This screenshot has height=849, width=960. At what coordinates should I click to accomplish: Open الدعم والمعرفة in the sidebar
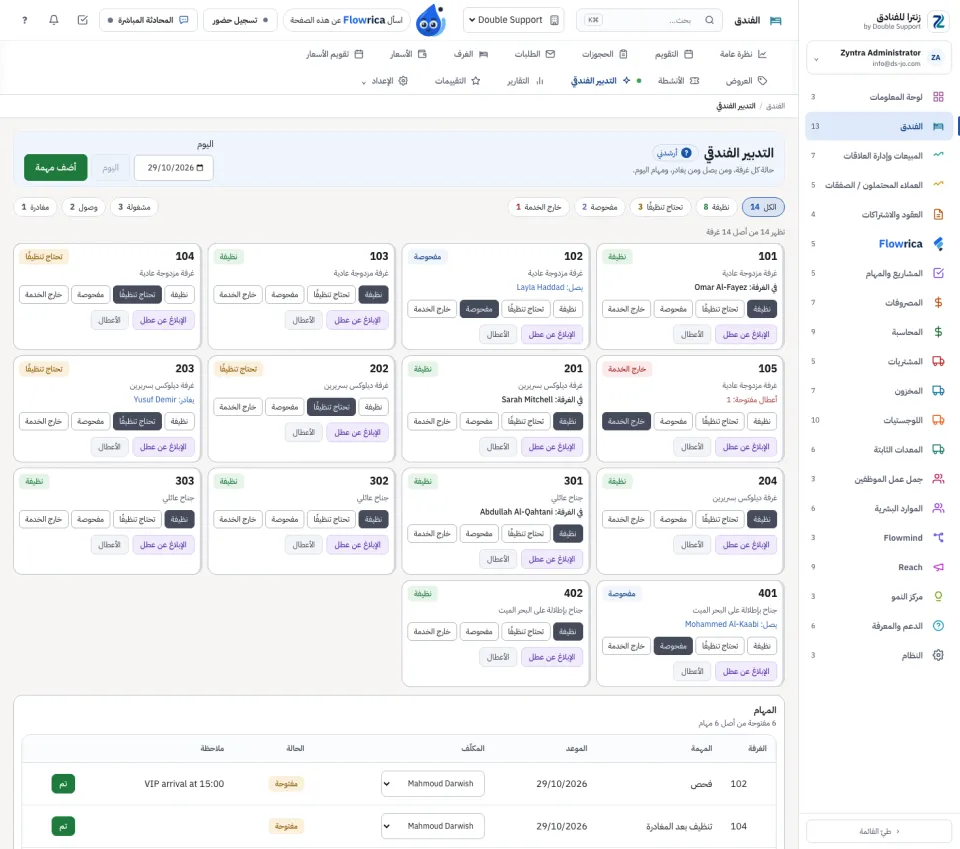click(879, 626)
